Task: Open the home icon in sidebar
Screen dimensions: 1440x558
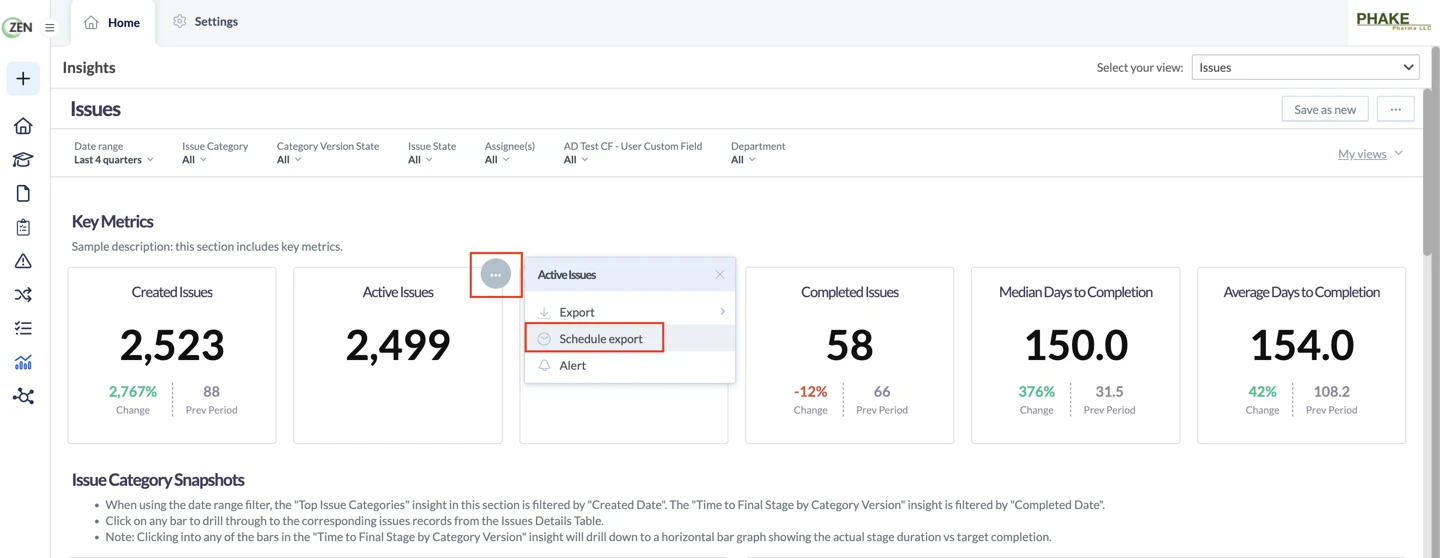Action: 23,126
